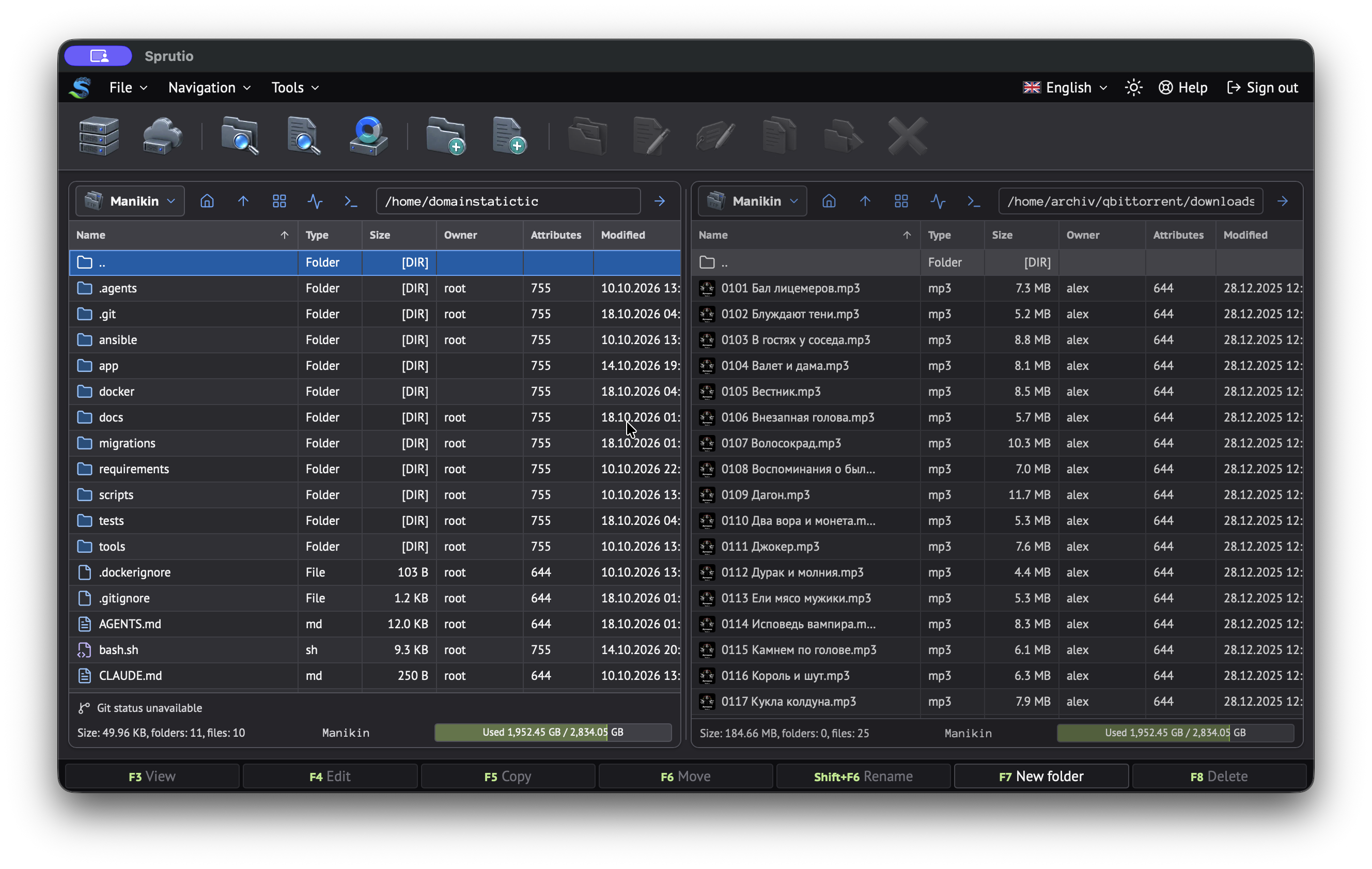Open terminal prompt in left panel

pos(351,201)
